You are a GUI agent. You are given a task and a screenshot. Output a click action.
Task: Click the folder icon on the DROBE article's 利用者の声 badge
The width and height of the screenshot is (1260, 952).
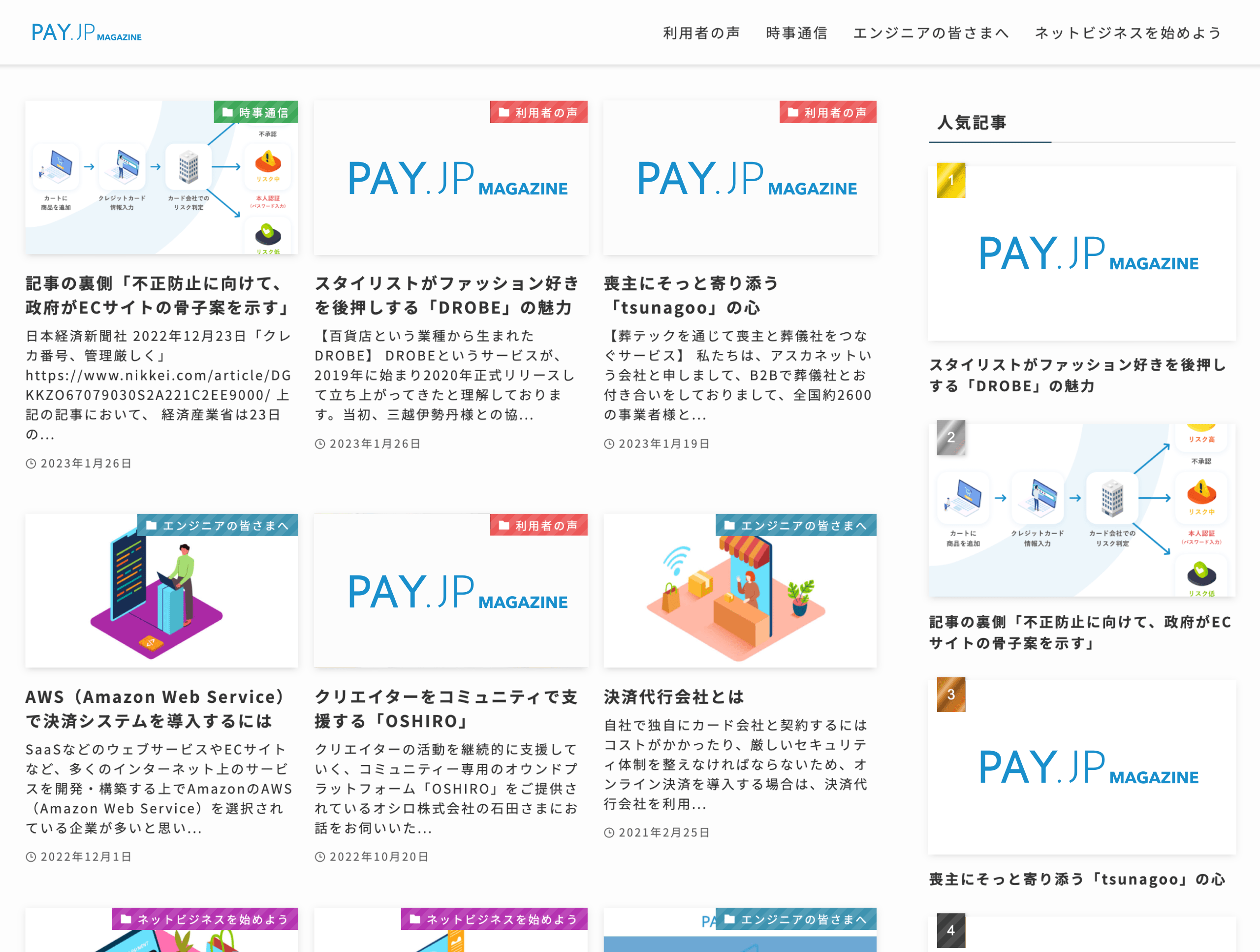tap(504, 112)
